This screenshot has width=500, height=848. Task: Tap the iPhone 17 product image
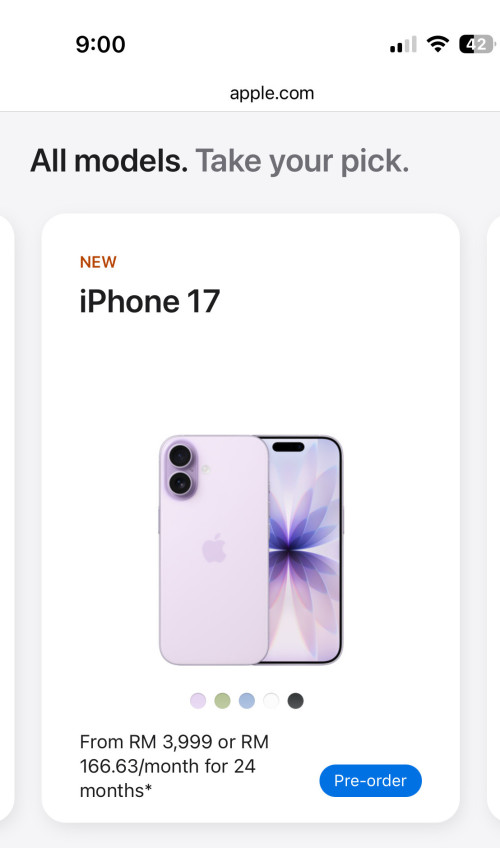[251, 550]
